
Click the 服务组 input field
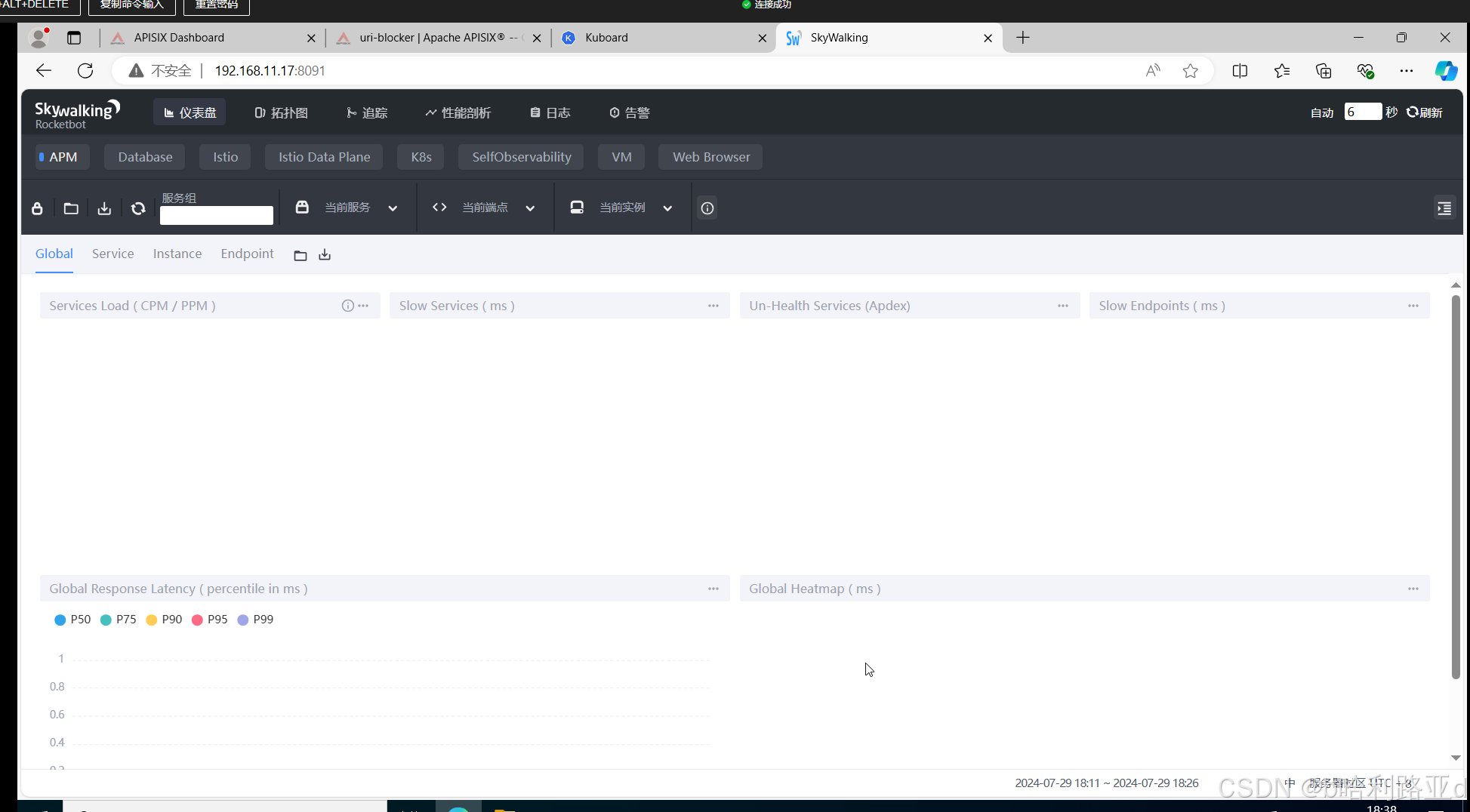[x=217, y=215]
